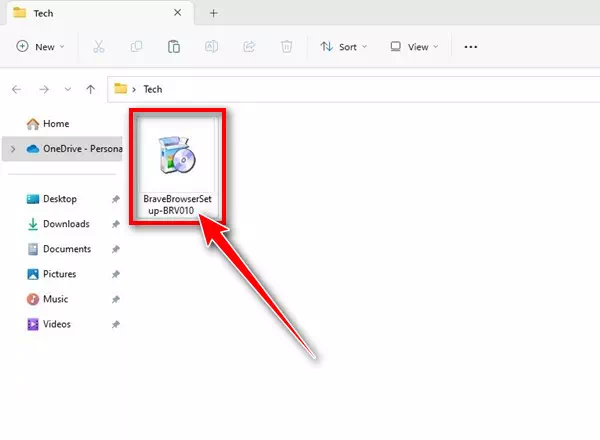Go up one folder level
The height and width of the screenshot is (440, 600).
(x=91, y=90)
